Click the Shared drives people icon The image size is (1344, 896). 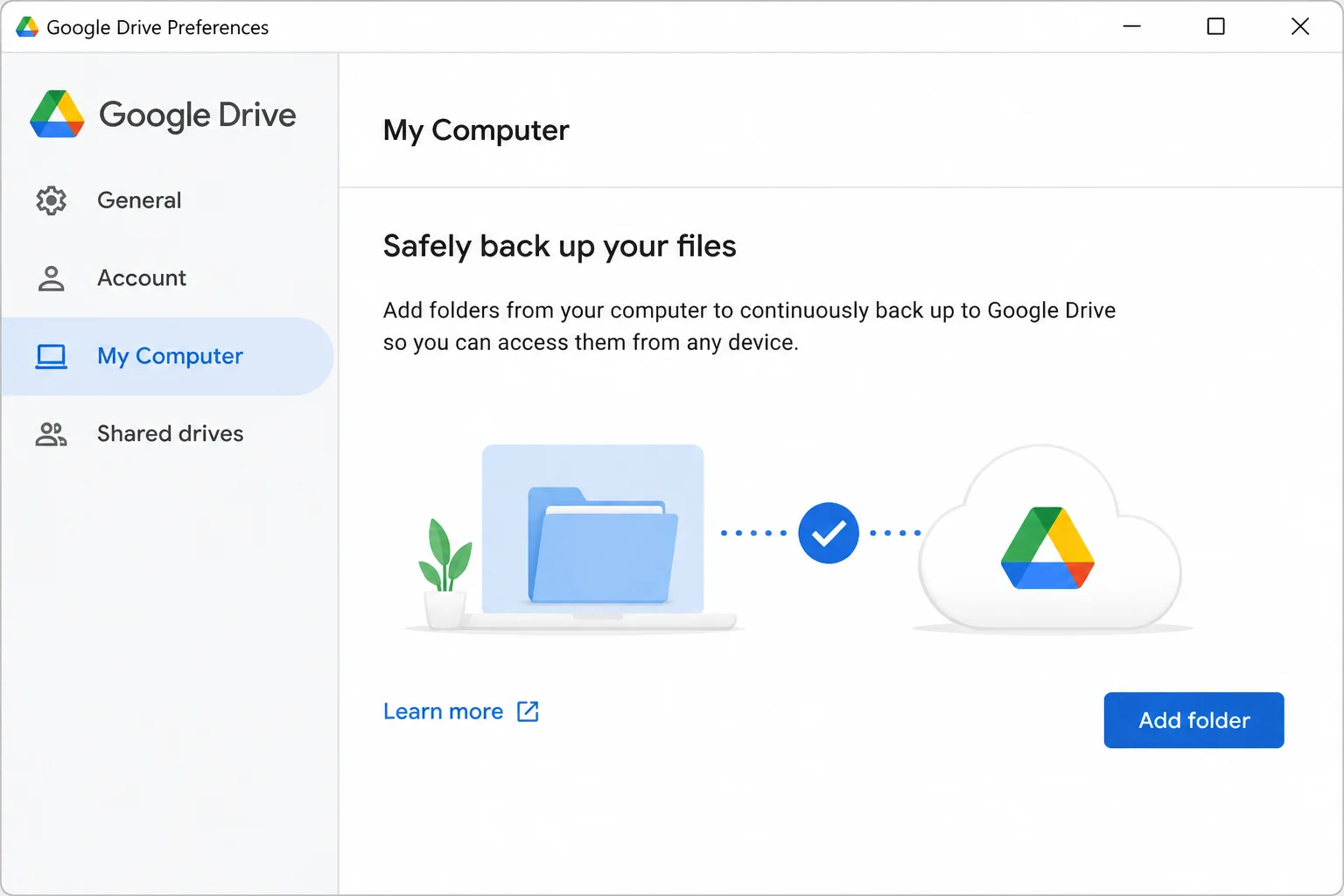click(x=51, y=434)
